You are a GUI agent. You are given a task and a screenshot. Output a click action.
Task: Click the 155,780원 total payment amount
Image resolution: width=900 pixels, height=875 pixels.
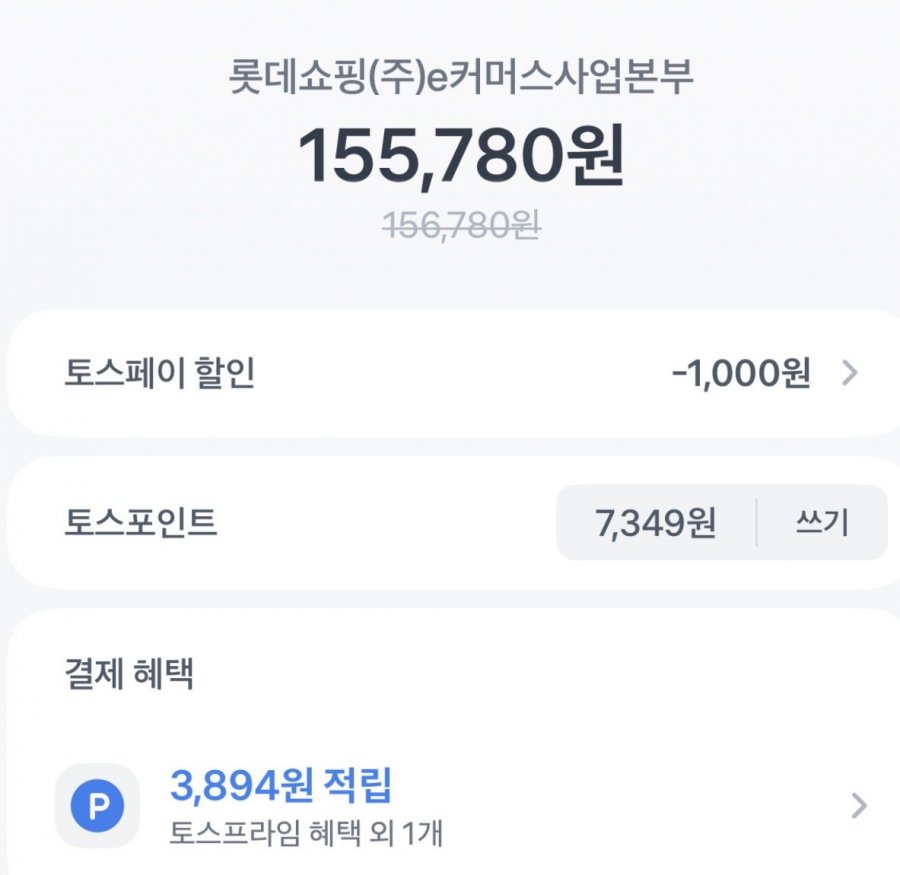pos(461,159)
